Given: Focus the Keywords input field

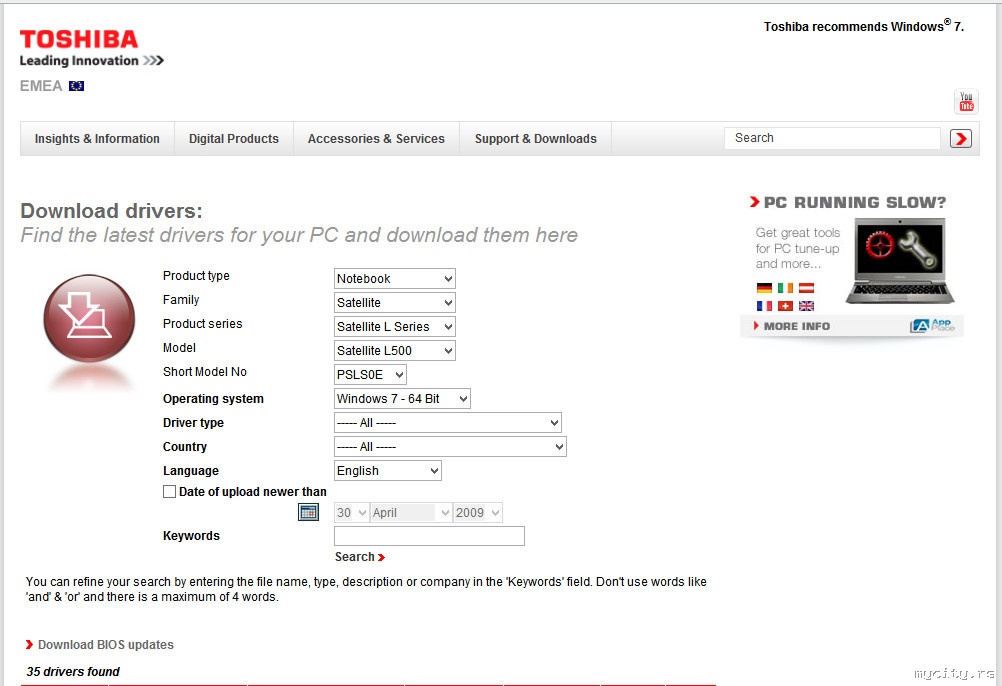Looking at the screenshot, I should 429,536.
